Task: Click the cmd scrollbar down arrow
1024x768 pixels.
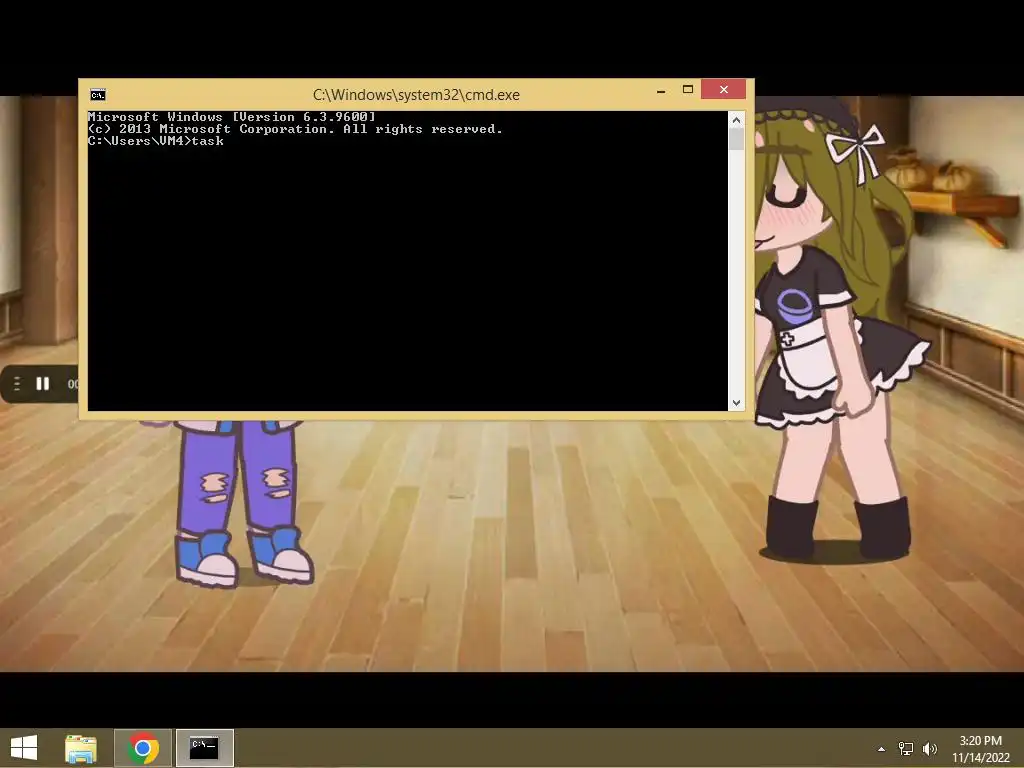Action: 737,403
